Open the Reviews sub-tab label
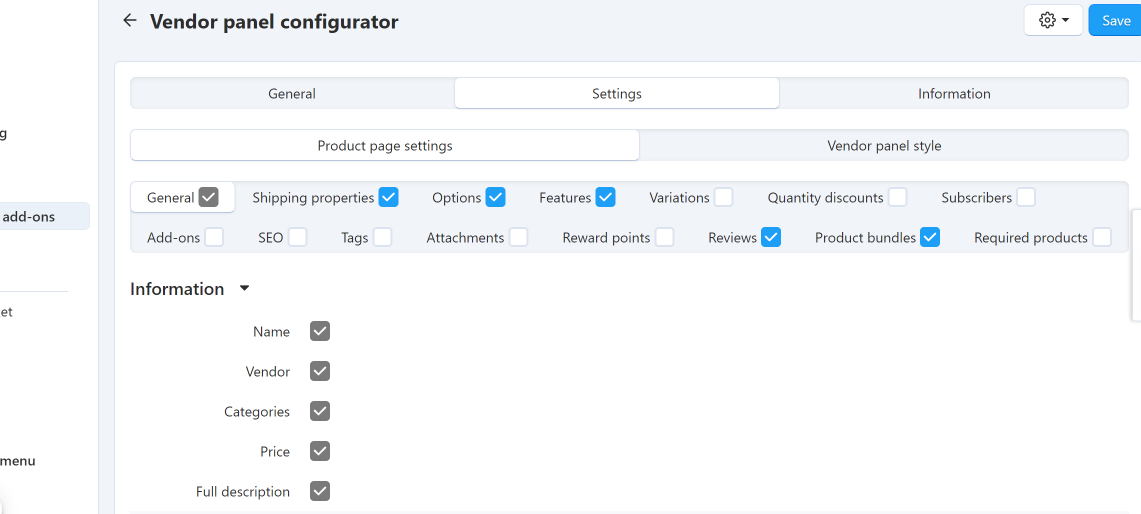The width and height of the screenshot is (1141, 514). point(733,237)
